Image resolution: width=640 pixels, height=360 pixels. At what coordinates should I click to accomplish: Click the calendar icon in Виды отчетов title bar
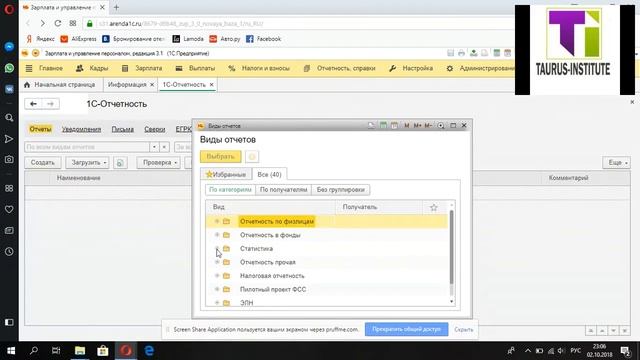[x=394, y=126]
